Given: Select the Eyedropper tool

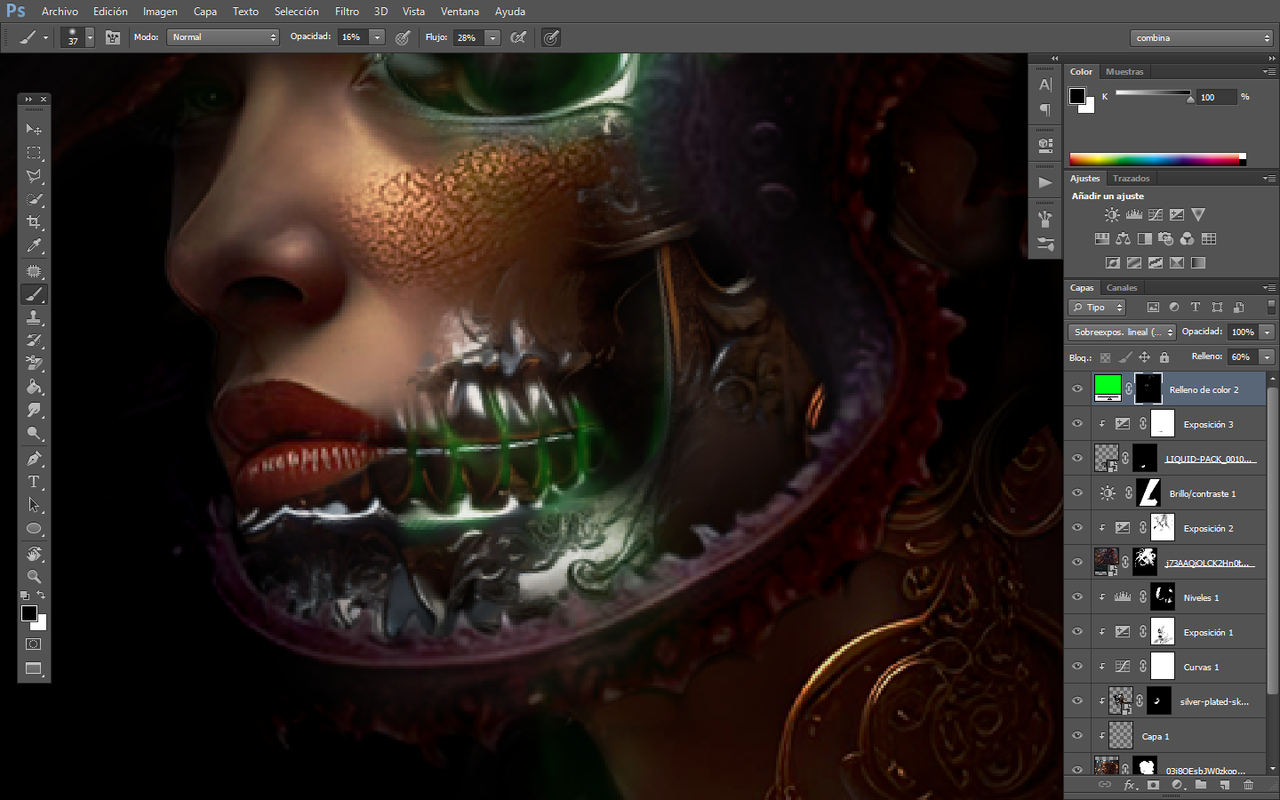Looking at the screenshot, I should pos(34,245).
